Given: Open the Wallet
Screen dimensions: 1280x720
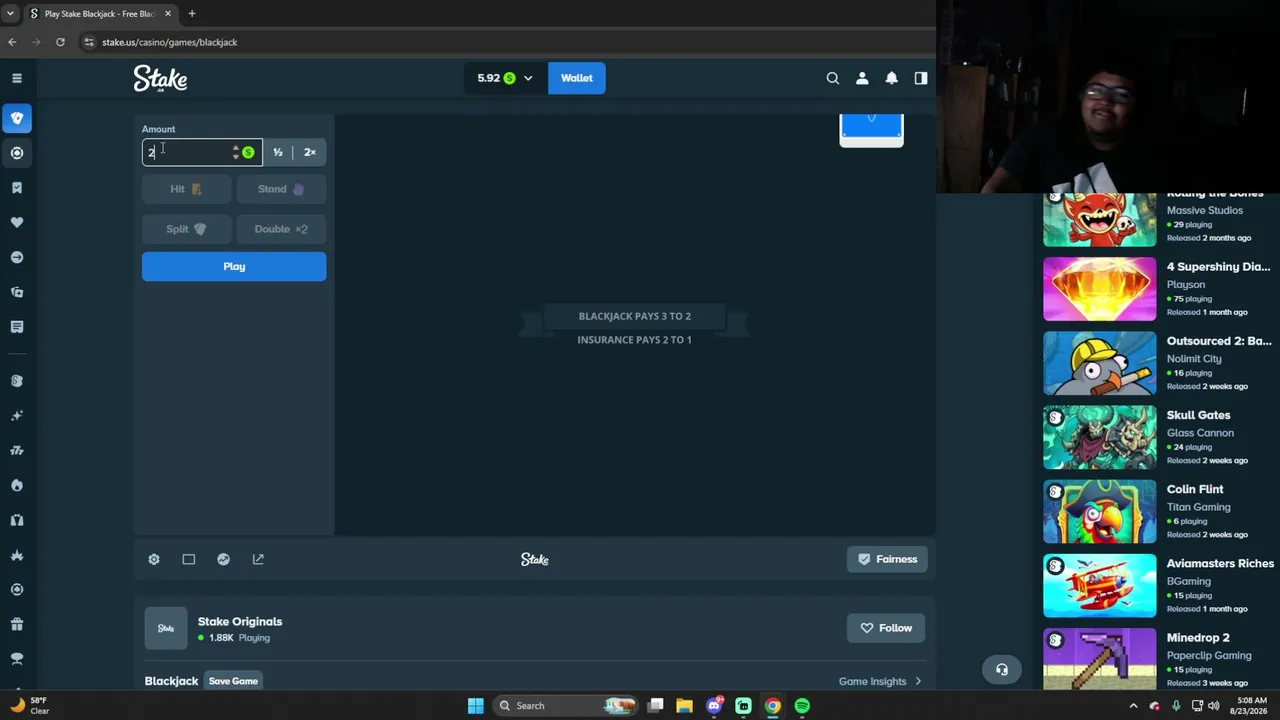Looking at the screenshot, I should click(577, 78).
